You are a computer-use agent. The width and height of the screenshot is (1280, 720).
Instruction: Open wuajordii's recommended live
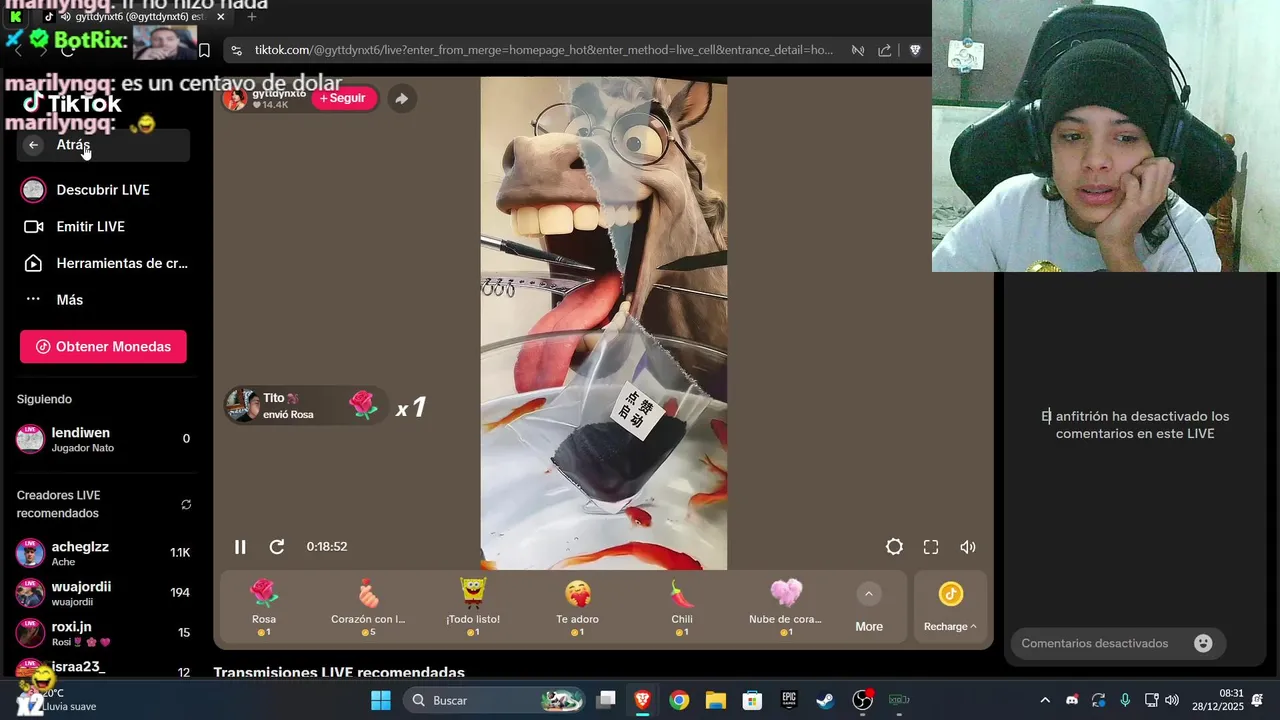103,593
